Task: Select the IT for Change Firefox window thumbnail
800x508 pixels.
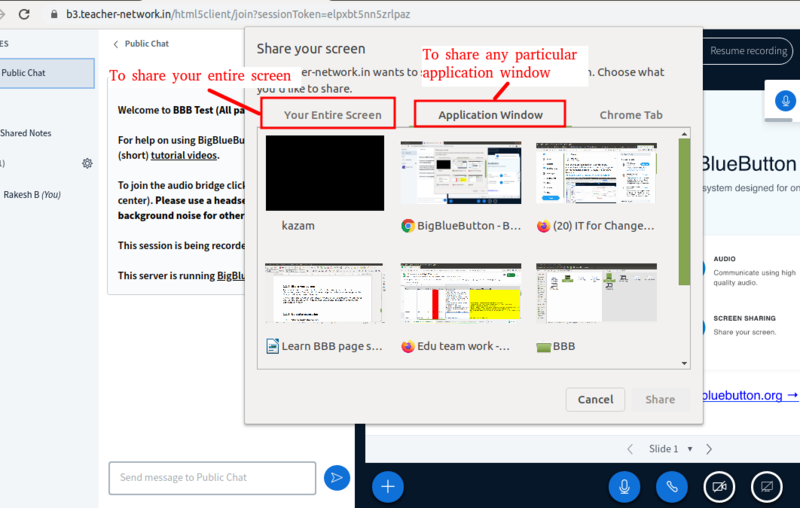Action: [x=596, y=173]
